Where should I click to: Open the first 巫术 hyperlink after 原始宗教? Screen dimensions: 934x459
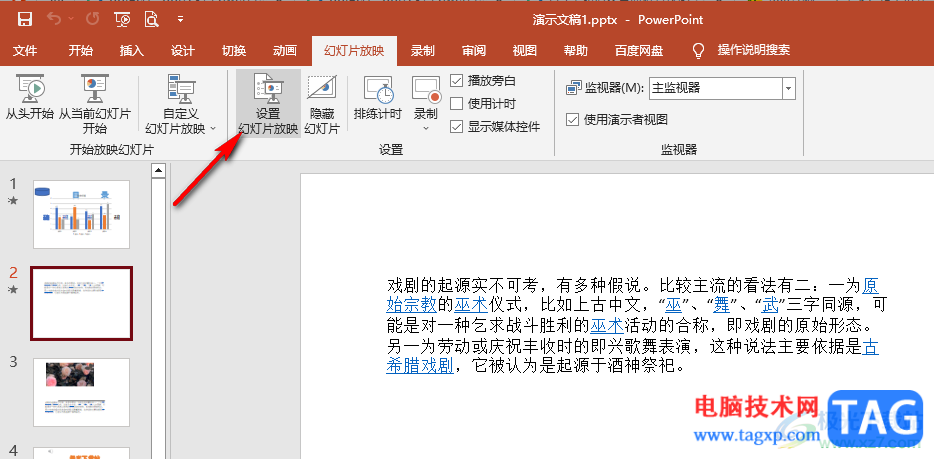click(x=471, y=305)
